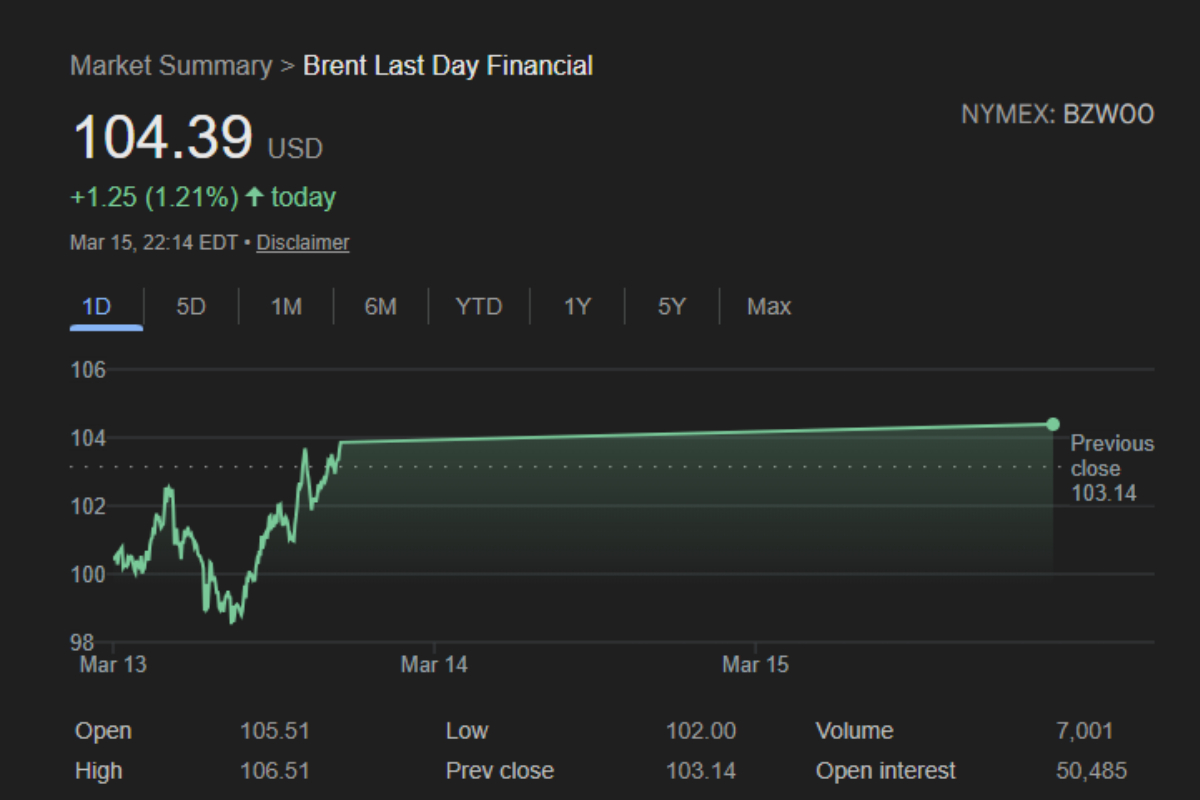Show the 1M price history
The image size is (1200, 800).
(x=286, y=306)
